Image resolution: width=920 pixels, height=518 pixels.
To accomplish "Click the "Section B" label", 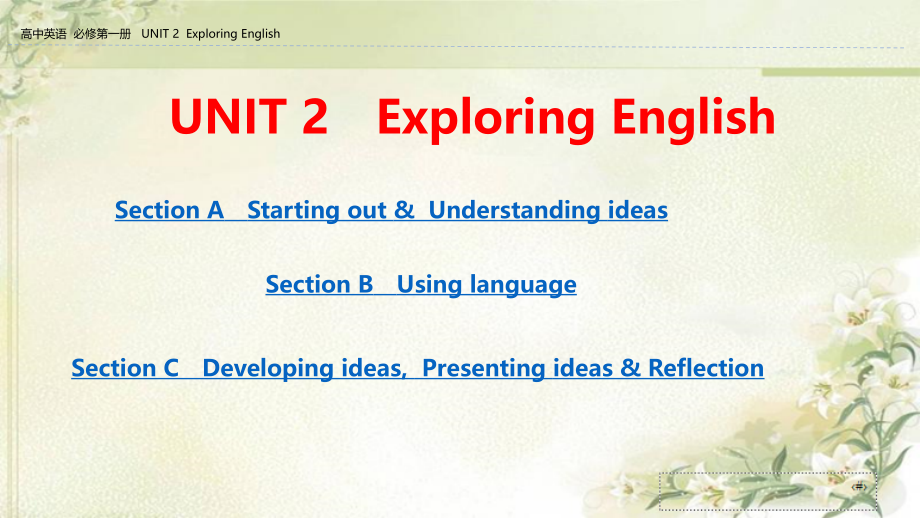I will [319, 284].
